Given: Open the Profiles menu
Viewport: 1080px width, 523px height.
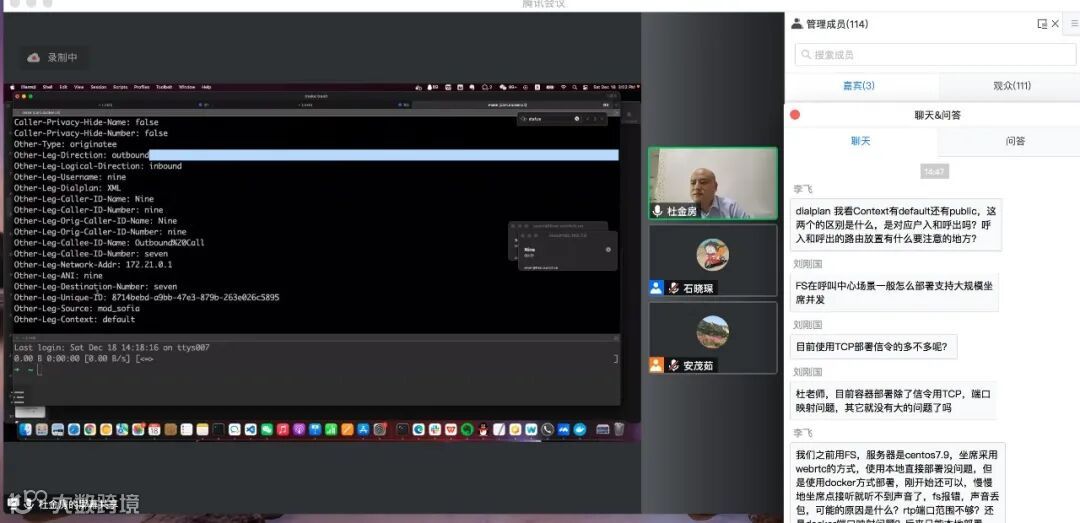Looking at the screenshot, I should (x=141, y=88).
